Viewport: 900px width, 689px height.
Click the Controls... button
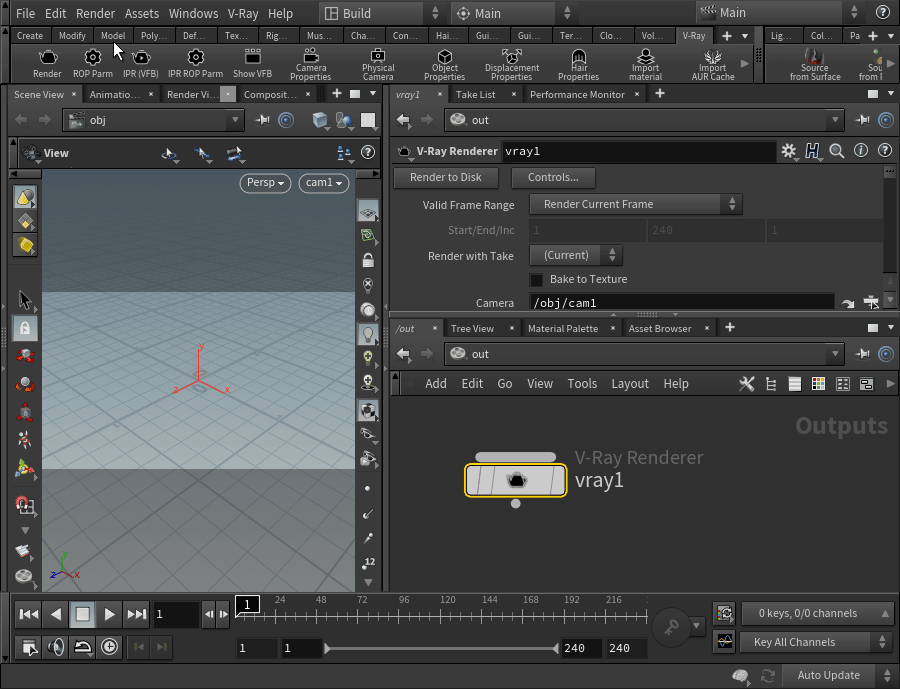(553, 177)
